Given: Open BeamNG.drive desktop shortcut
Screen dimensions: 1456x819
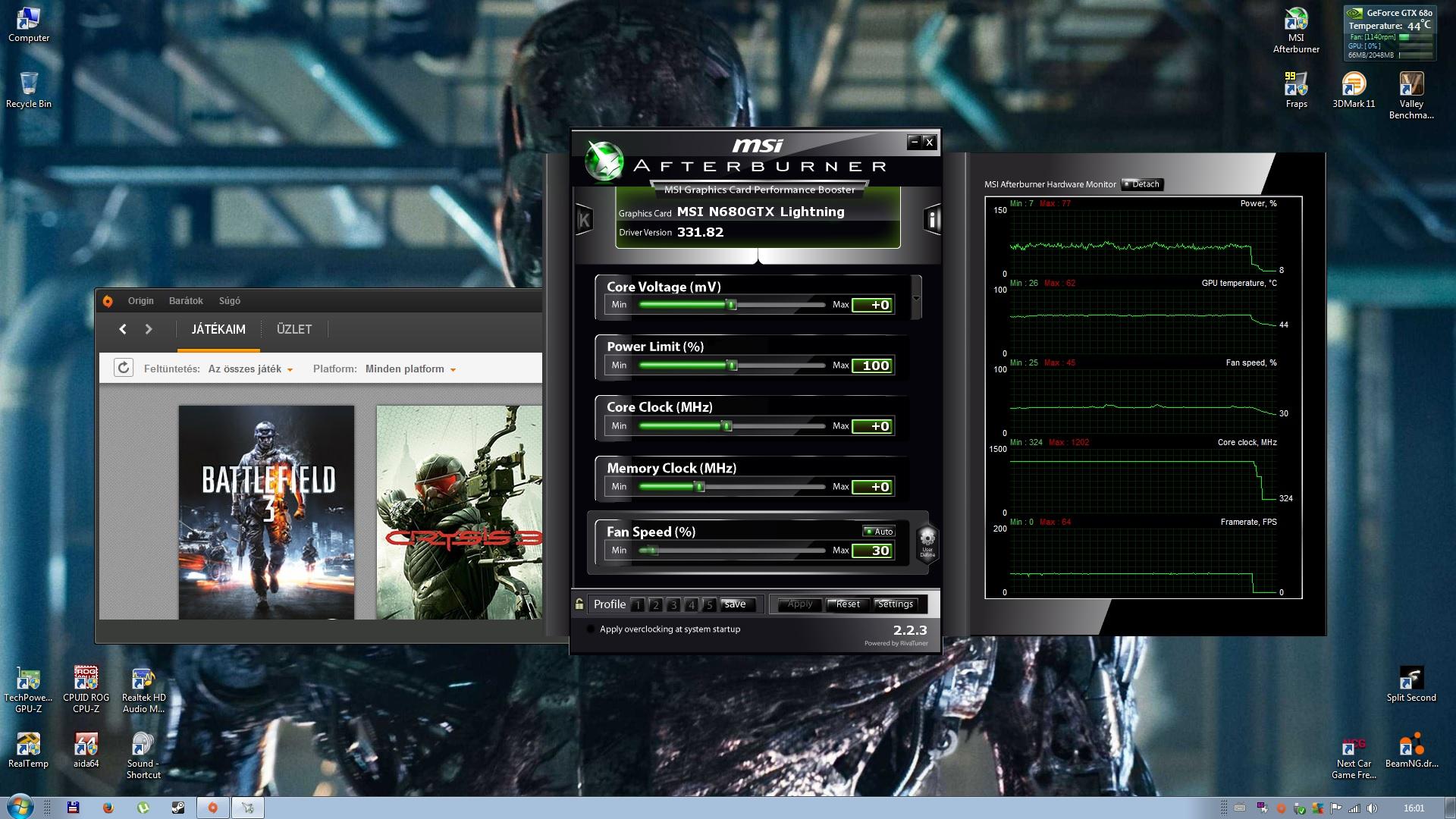Looking at the screenshot, I should [x=1411, y=751].
